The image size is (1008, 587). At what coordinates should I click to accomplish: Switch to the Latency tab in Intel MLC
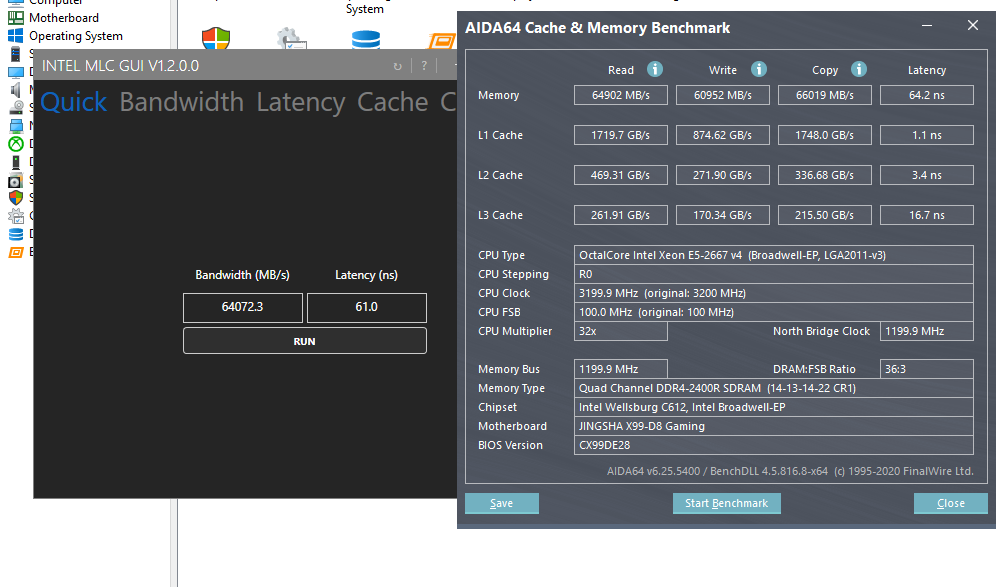301,102
